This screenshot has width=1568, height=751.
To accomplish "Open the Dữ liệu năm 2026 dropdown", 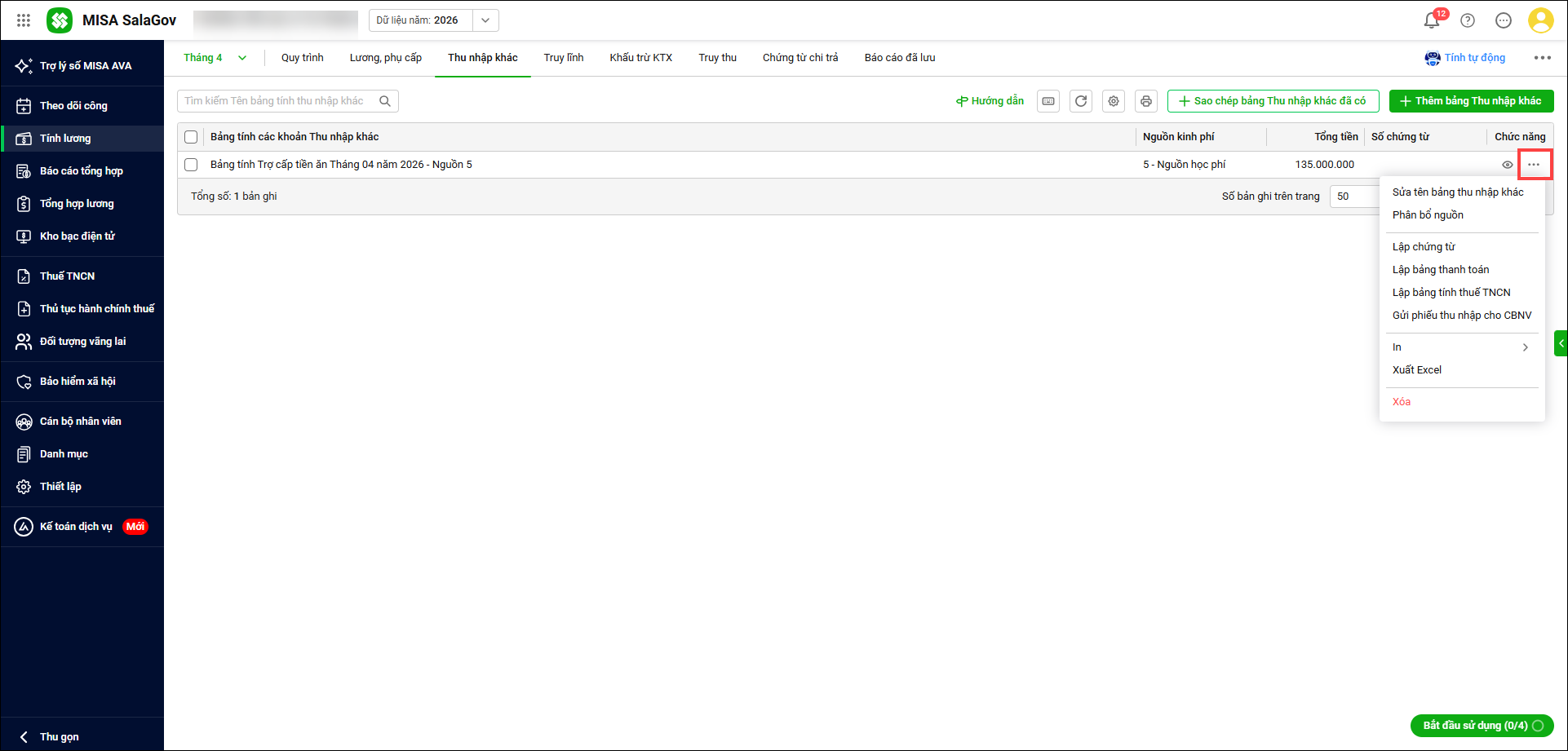I will pyautogui.click(x=485, y=20).
